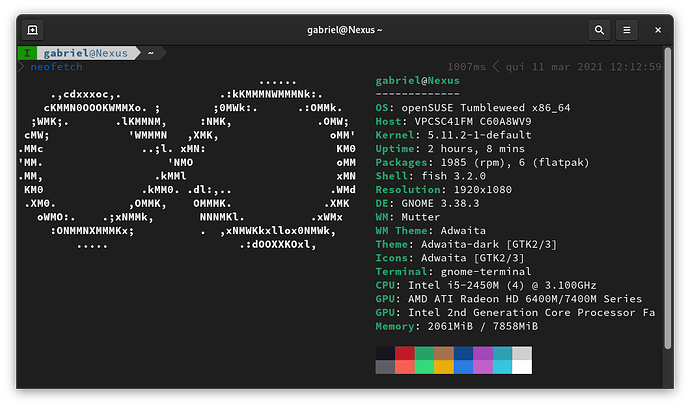The height and width of the screenshot is (407, 690).
Task: Open the hamburger menu
Action: (627, 30)
